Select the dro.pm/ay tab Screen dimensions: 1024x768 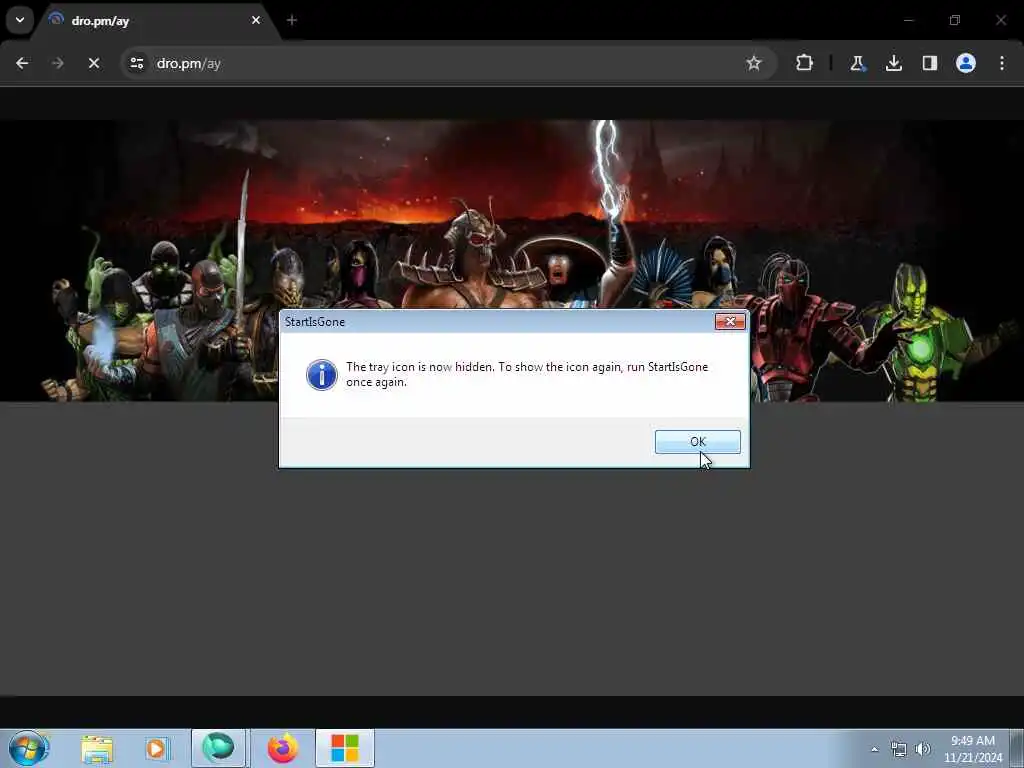click(157, 21)
